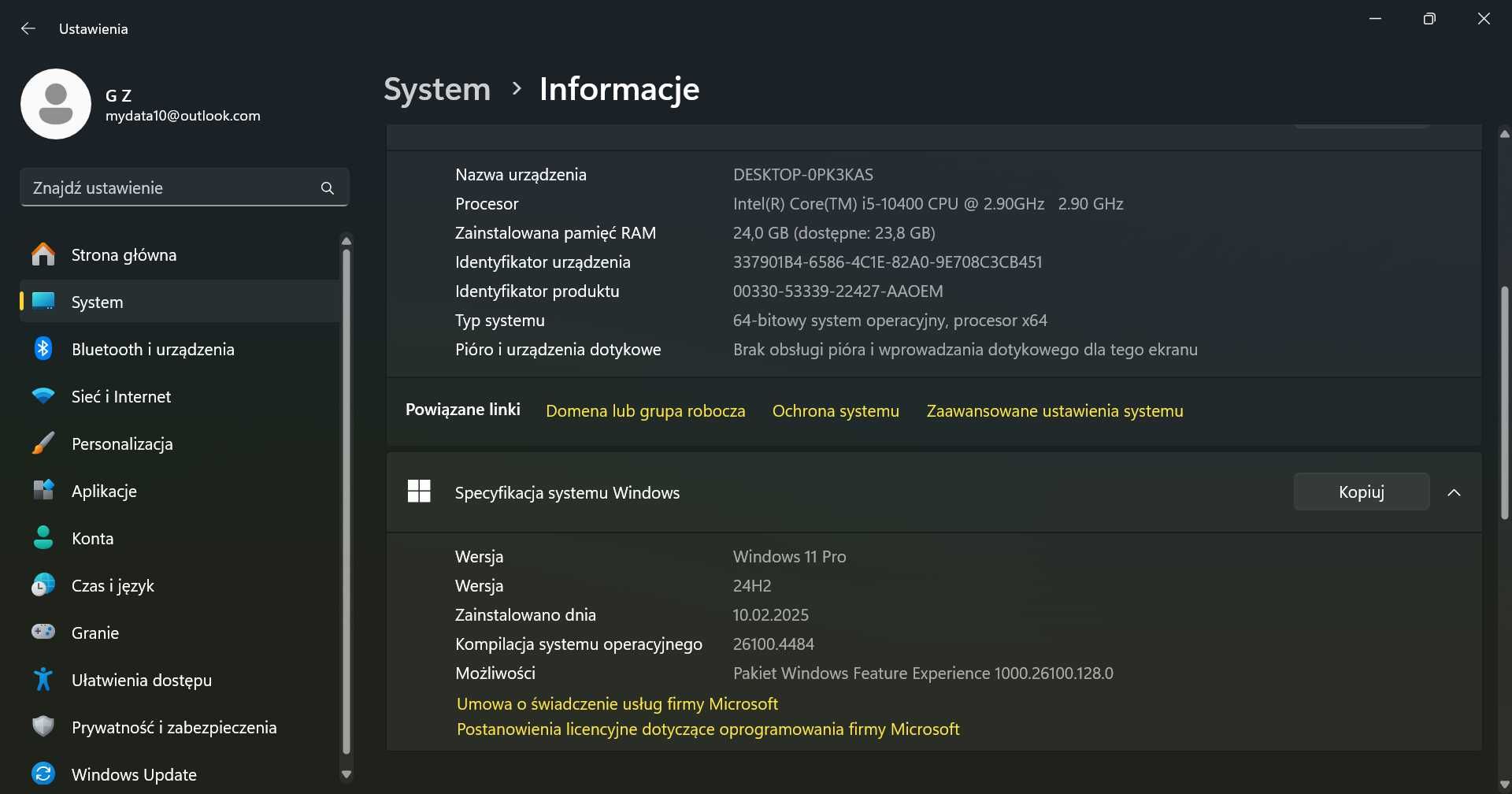
Task: Click the Konta person icon
Action: [43, 538]
